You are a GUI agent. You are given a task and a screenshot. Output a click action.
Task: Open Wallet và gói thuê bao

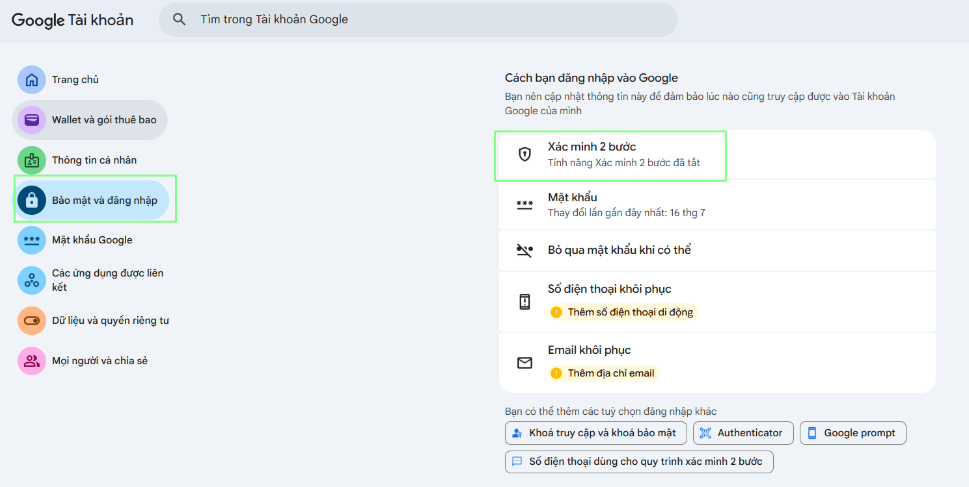tap(90, 120)
